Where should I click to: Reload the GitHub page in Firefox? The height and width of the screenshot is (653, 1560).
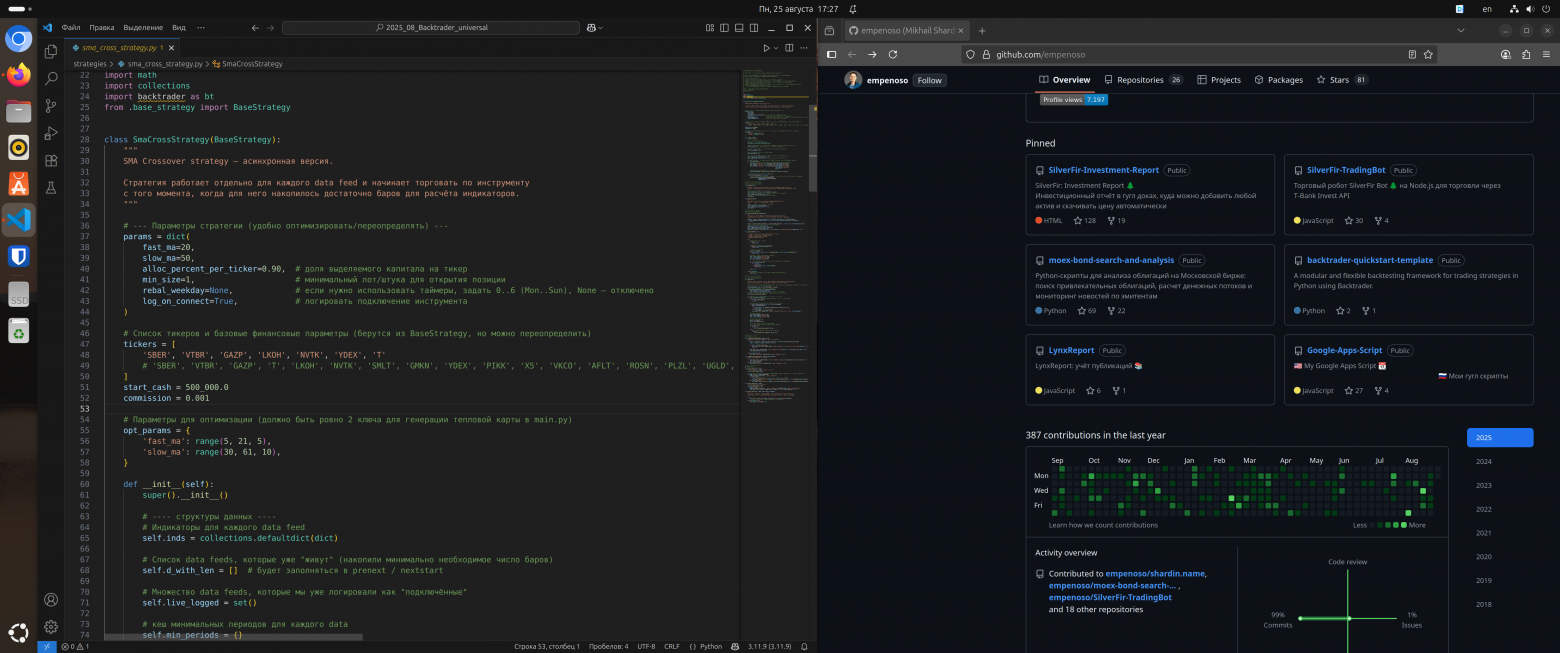[x=893, y=55]
